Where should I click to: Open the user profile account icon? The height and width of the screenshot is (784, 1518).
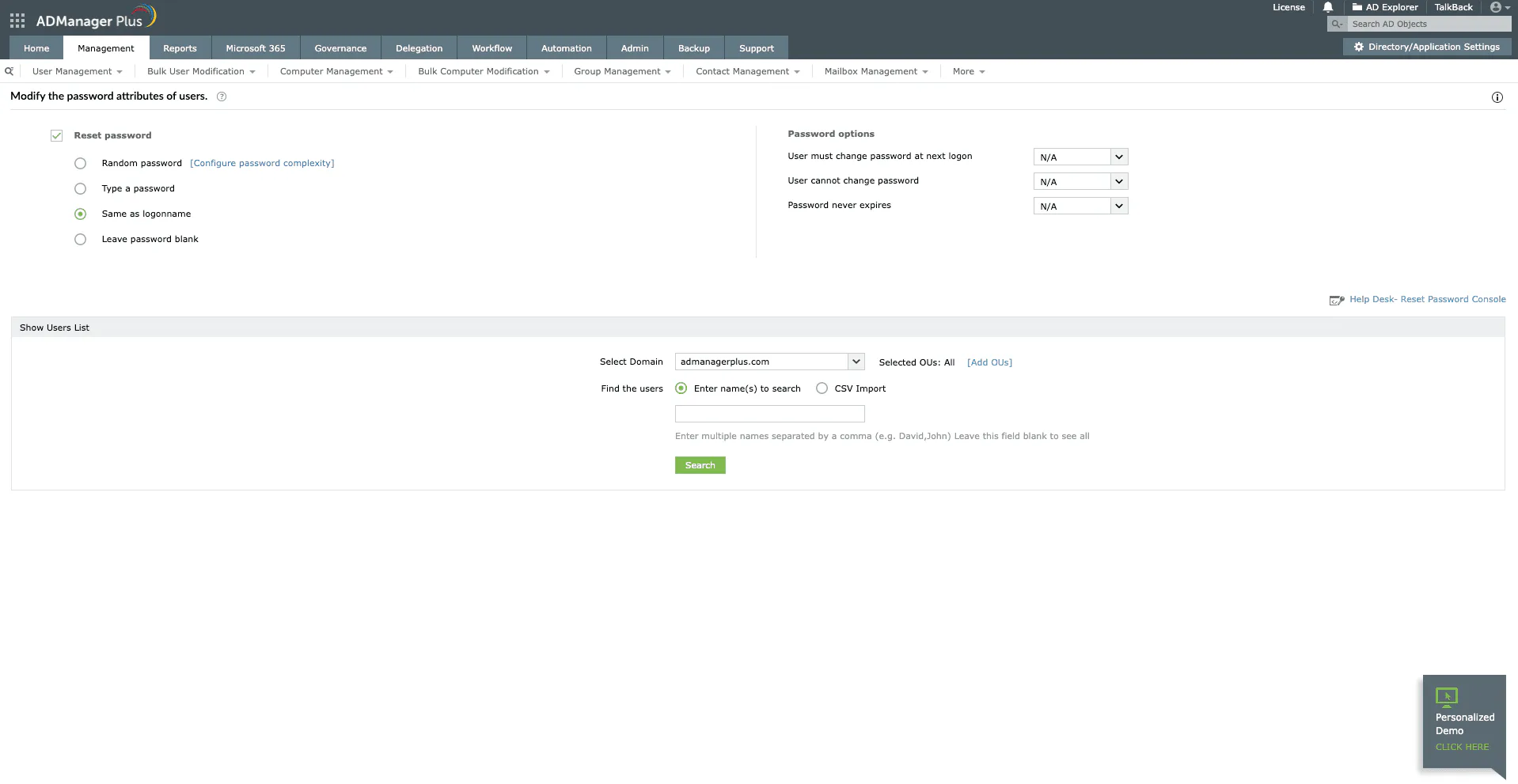coord(1496,7)
